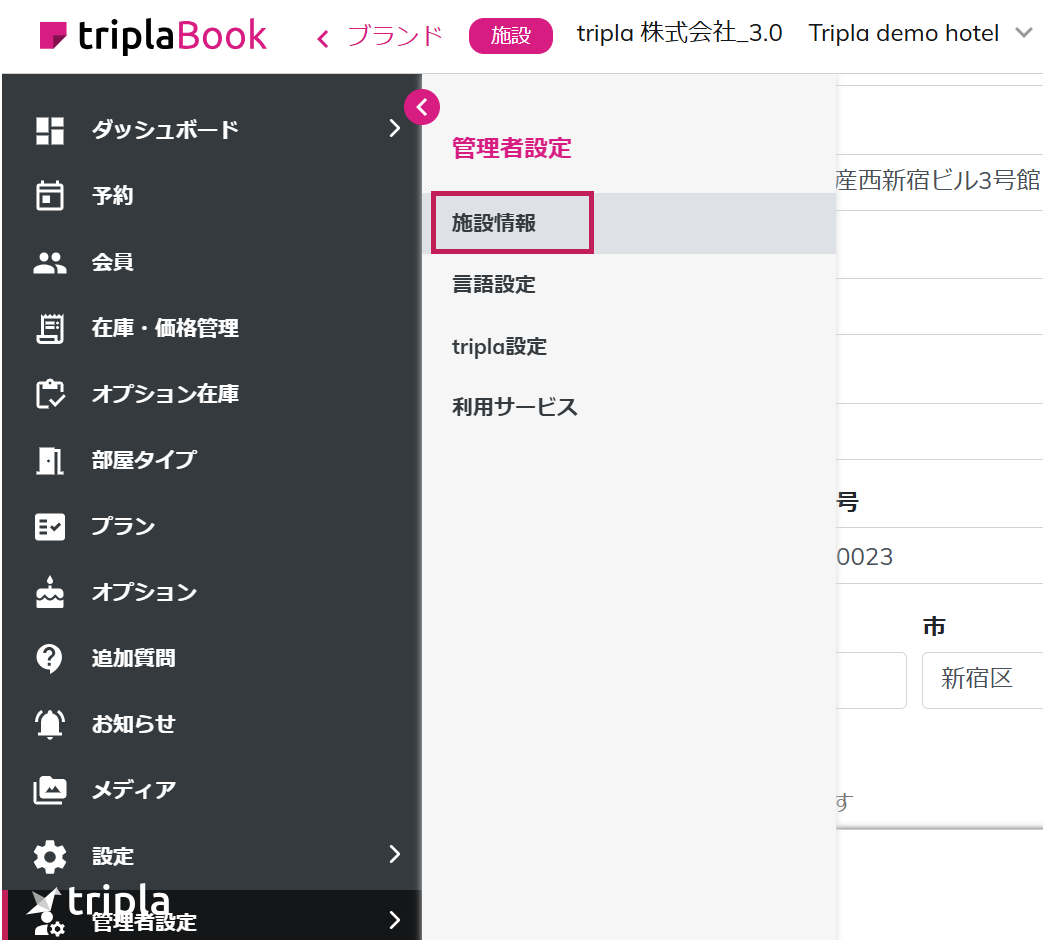Expand the ダッシュボード chevron arrow

pyautogui.click(x=395, y=129)
